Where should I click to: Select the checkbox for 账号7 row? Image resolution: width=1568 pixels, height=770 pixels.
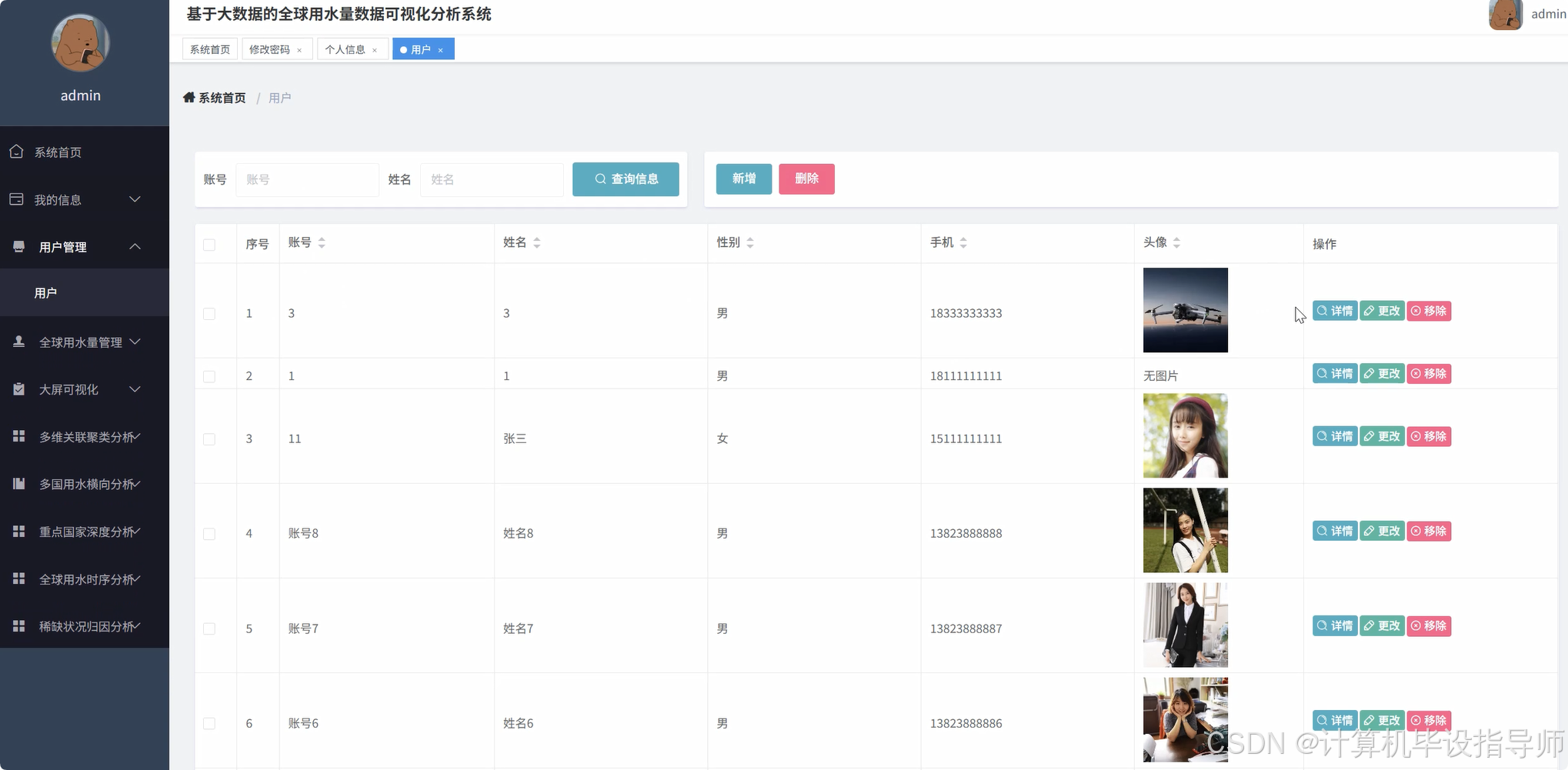click(x=209, y=628)
